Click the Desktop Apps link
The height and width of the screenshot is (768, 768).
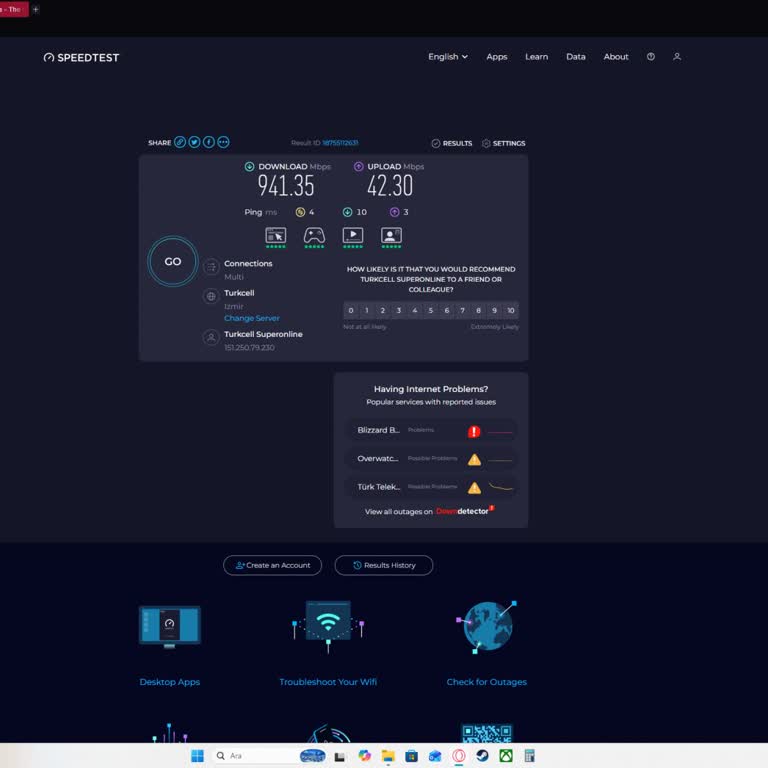point(169,682)
